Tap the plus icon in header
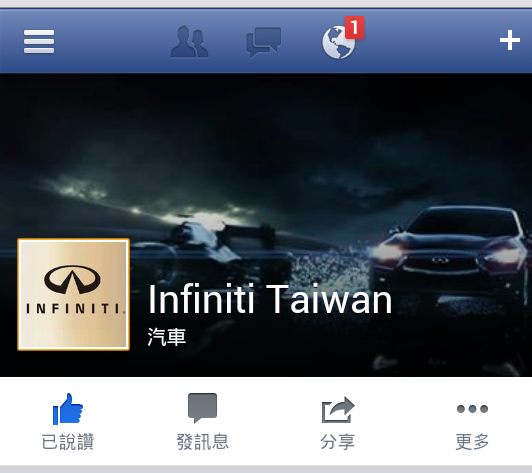Viewport: 532px width, 473px height. 510,40
